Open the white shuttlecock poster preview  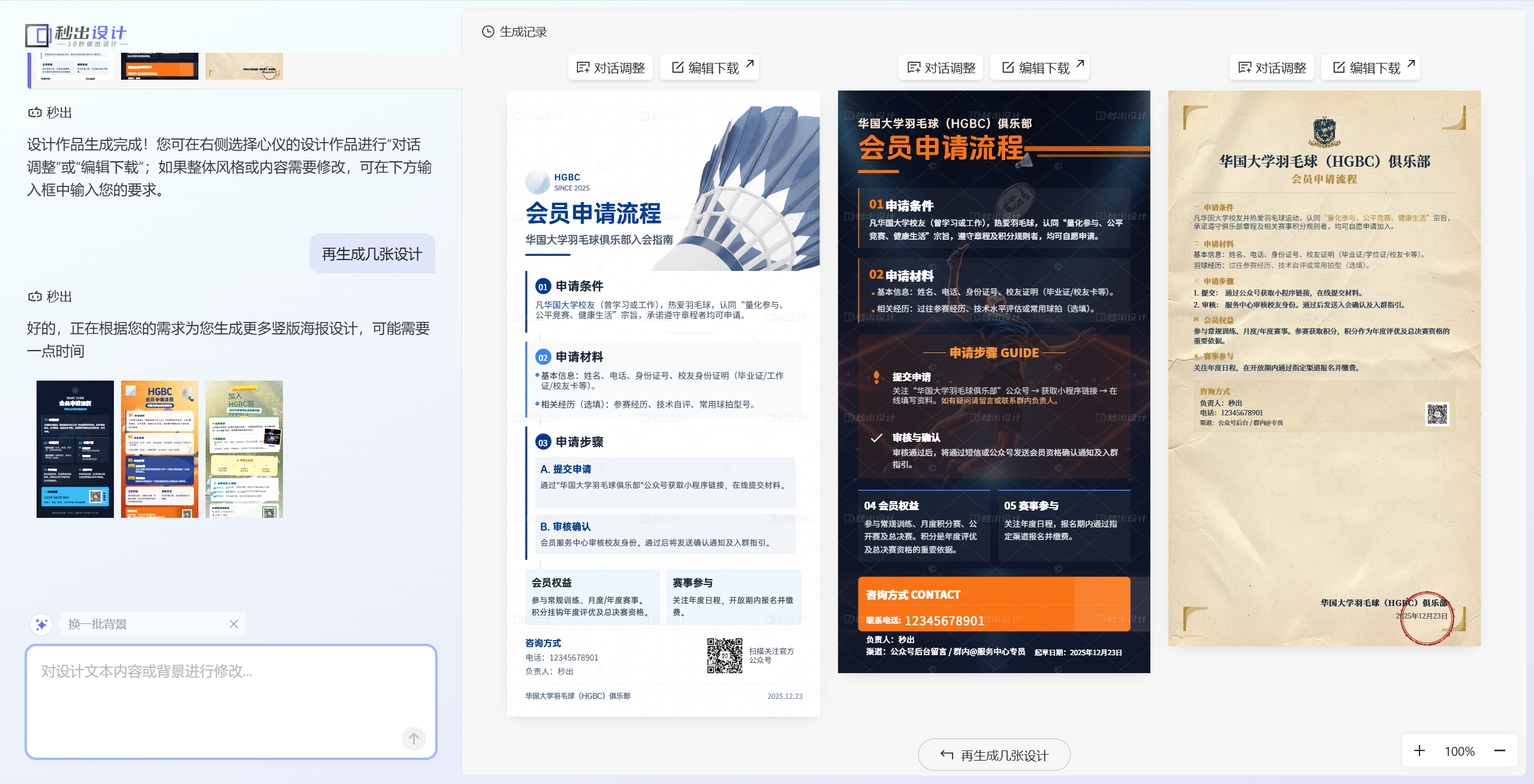pyautogui.click(x=663, y=403)
